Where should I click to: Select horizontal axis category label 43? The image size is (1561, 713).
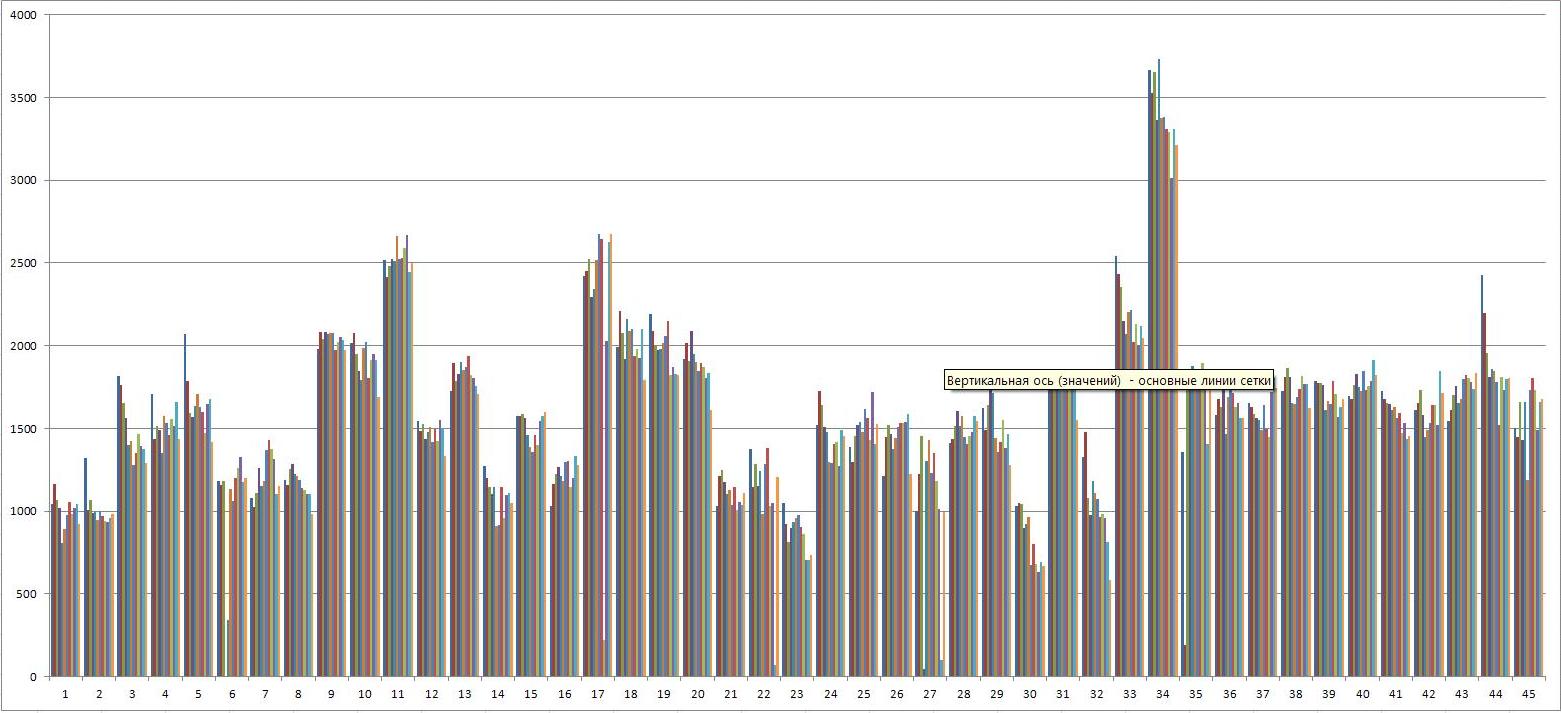1462,694
